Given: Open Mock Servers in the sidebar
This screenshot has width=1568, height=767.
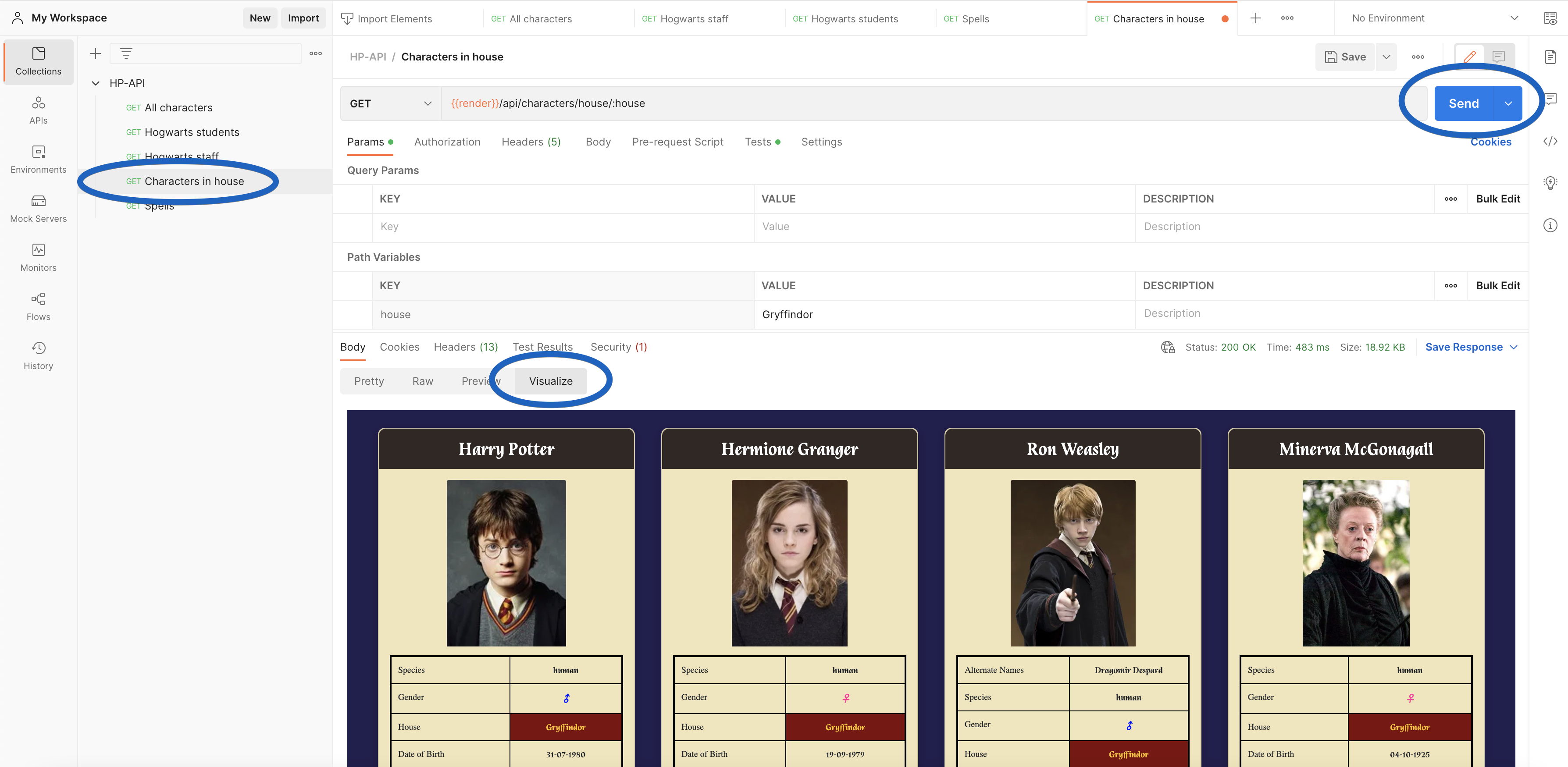Looking at the screenshot, I should (38, 209).
